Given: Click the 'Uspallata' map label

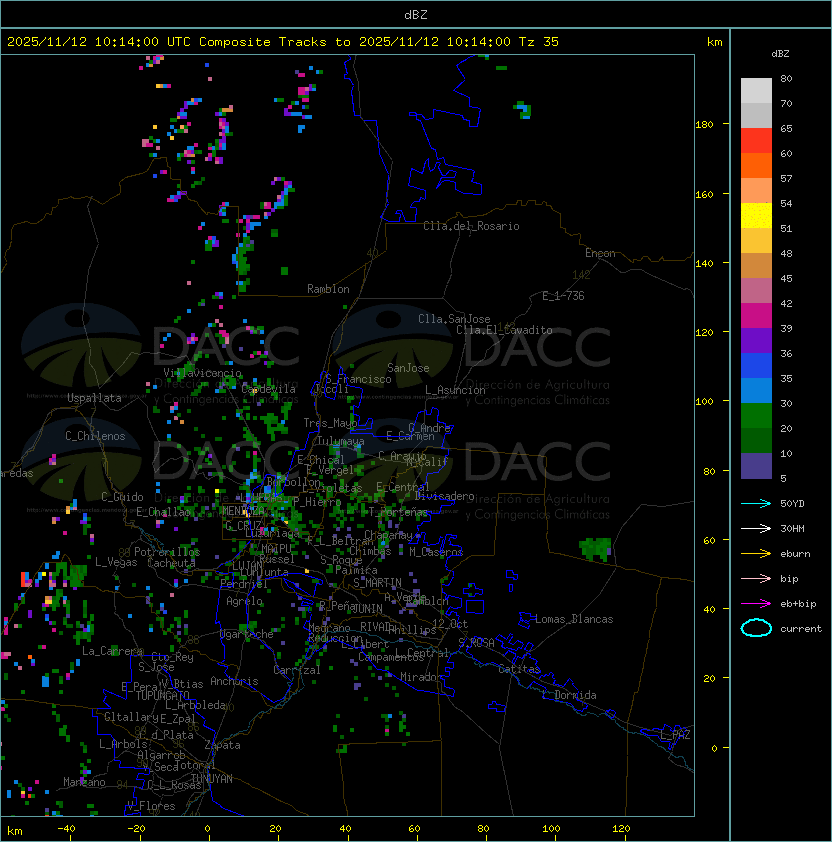Looking at the screenshot, I should tap(94, 398).
